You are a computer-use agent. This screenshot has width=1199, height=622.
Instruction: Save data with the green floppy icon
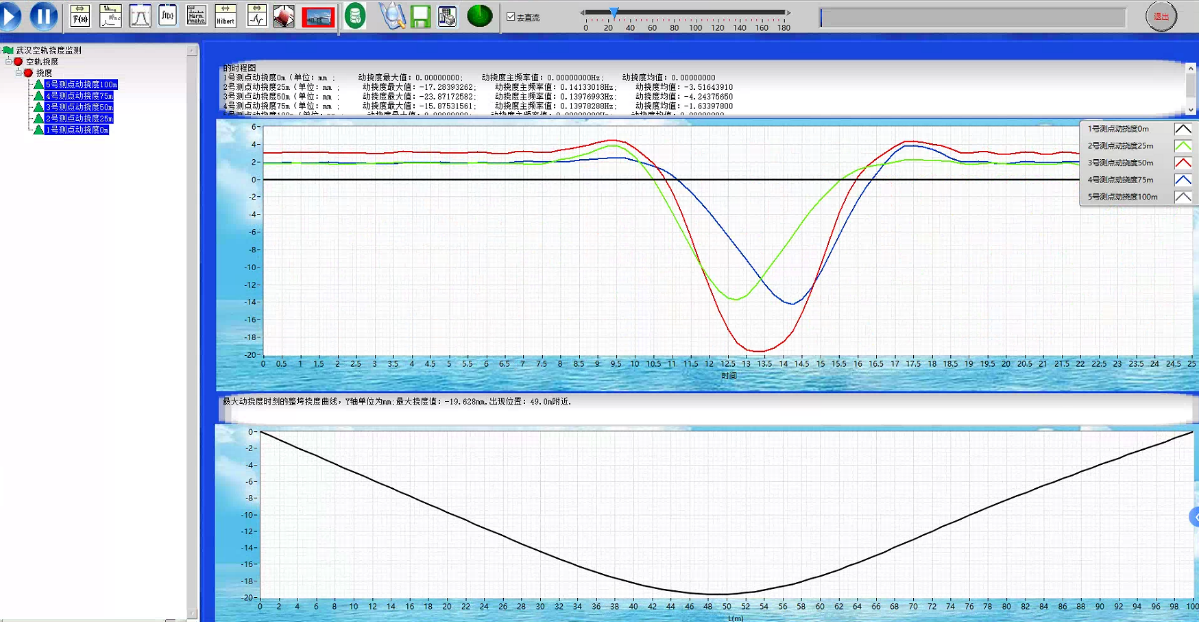click(x=421, y=17)
